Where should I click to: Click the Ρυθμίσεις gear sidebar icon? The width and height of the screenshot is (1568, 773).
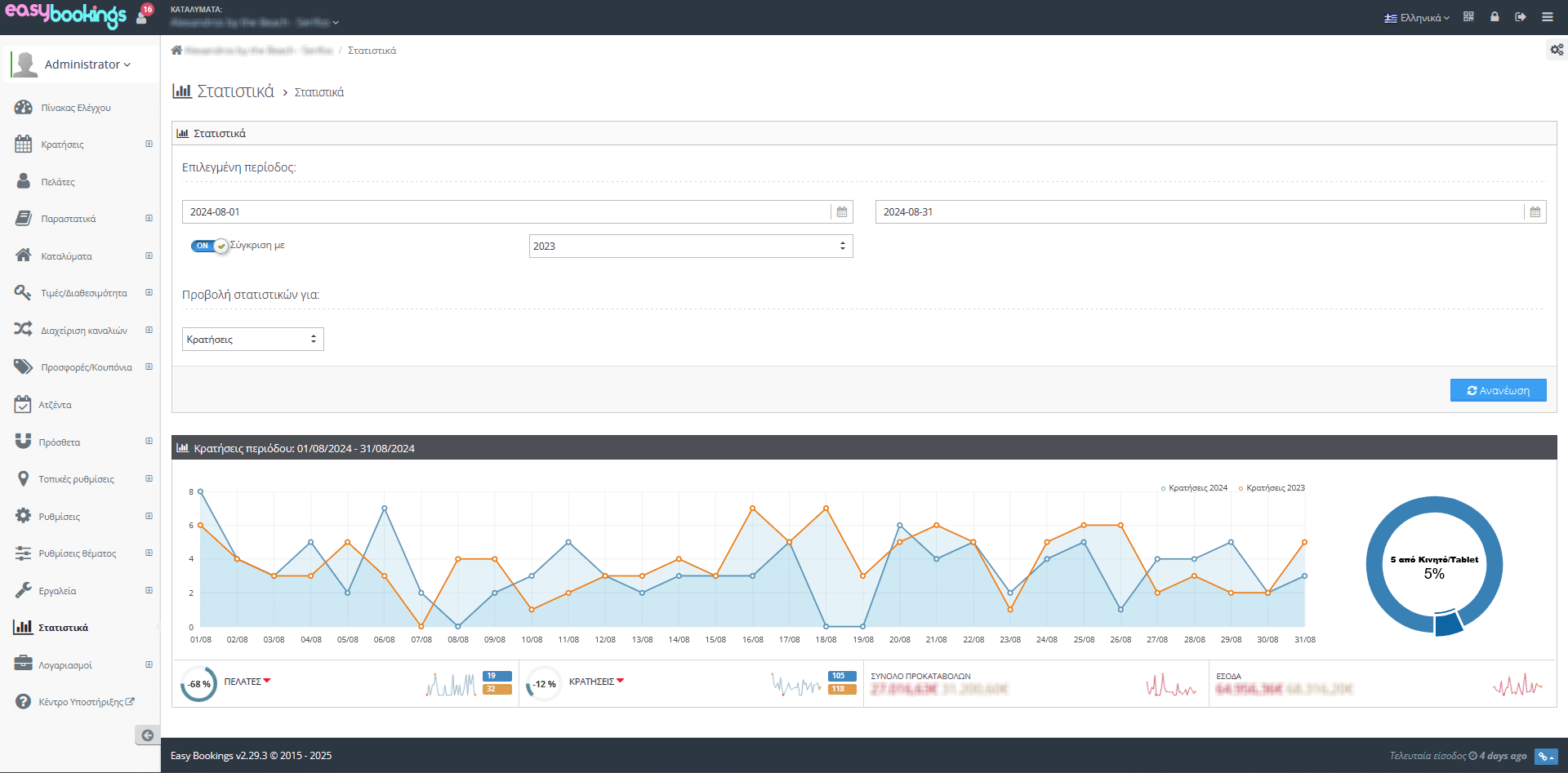(23, 516)
